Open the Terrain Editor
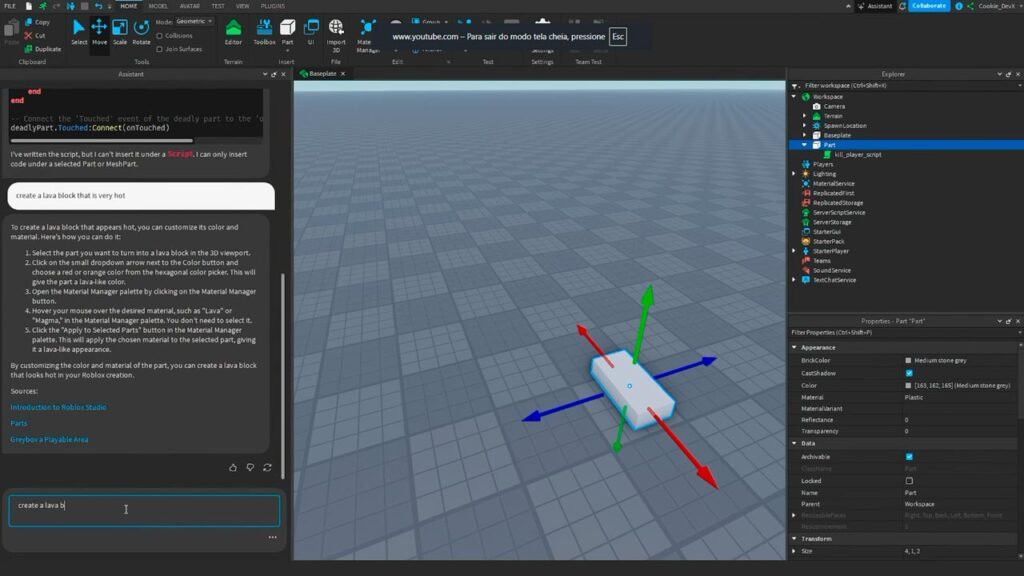 click(233, 32)
